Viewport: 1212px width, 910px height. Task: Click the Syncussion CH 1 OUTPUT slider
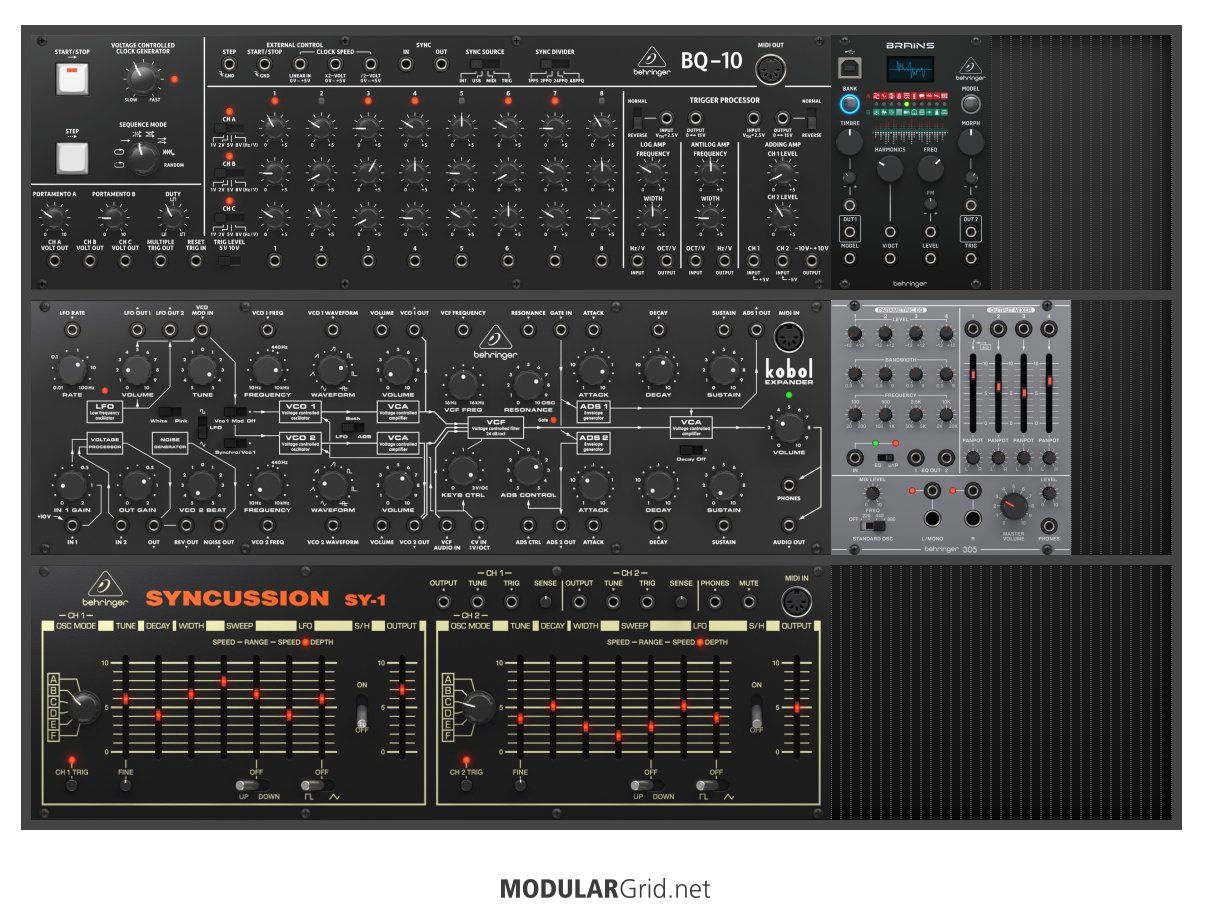tap(402, 705)
